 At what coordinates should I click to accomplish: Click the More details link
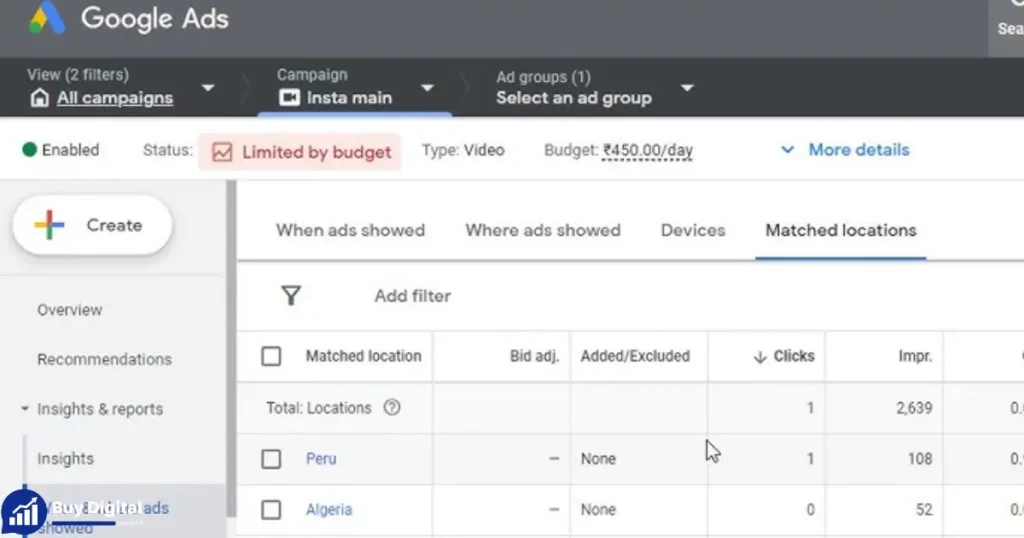(x=859, y=150)
